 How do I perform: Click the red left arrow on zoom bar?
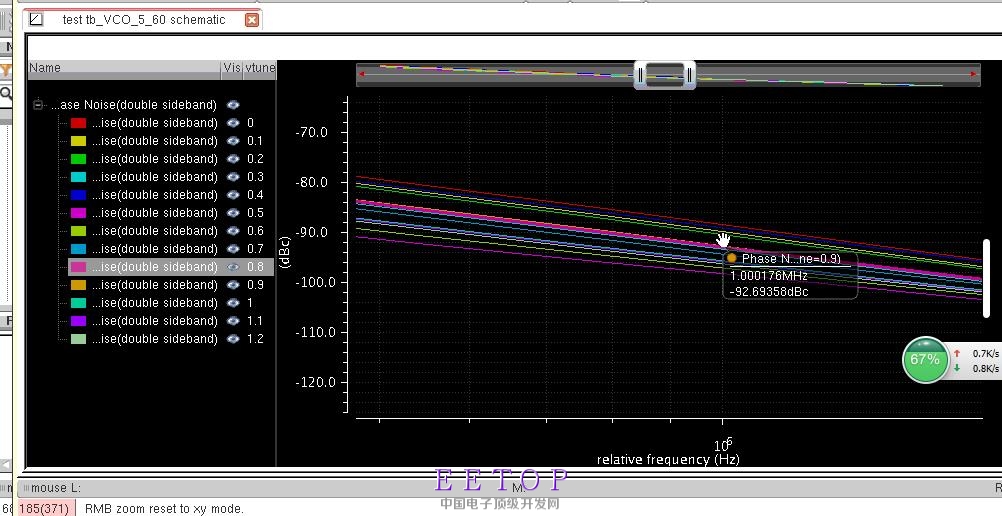(362, 73)
